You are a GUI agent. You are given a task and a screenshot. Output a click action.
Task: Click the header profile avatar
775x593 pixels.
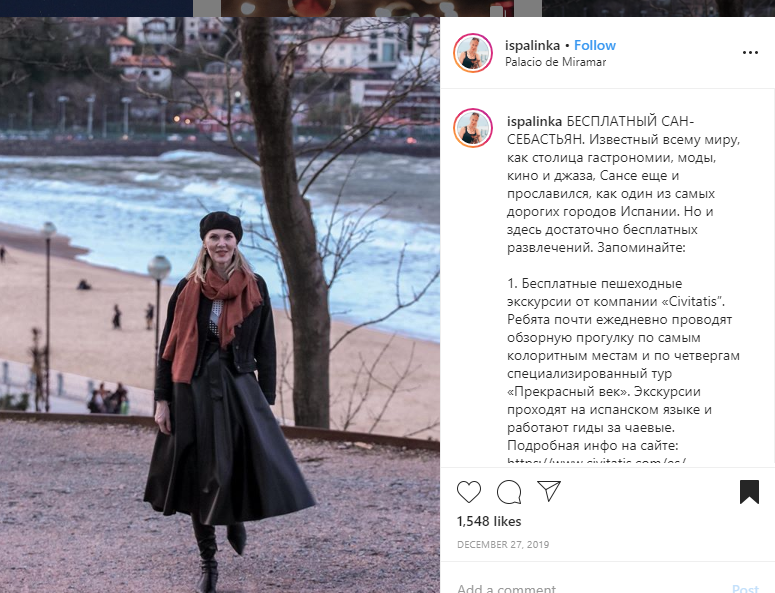click(473, 53)
